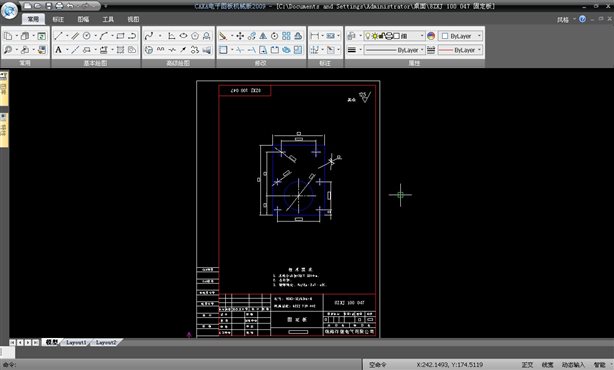The width and height of the screenshot is (614, 370).
Task: Click the Array tool icon
Action: [286, 36]
